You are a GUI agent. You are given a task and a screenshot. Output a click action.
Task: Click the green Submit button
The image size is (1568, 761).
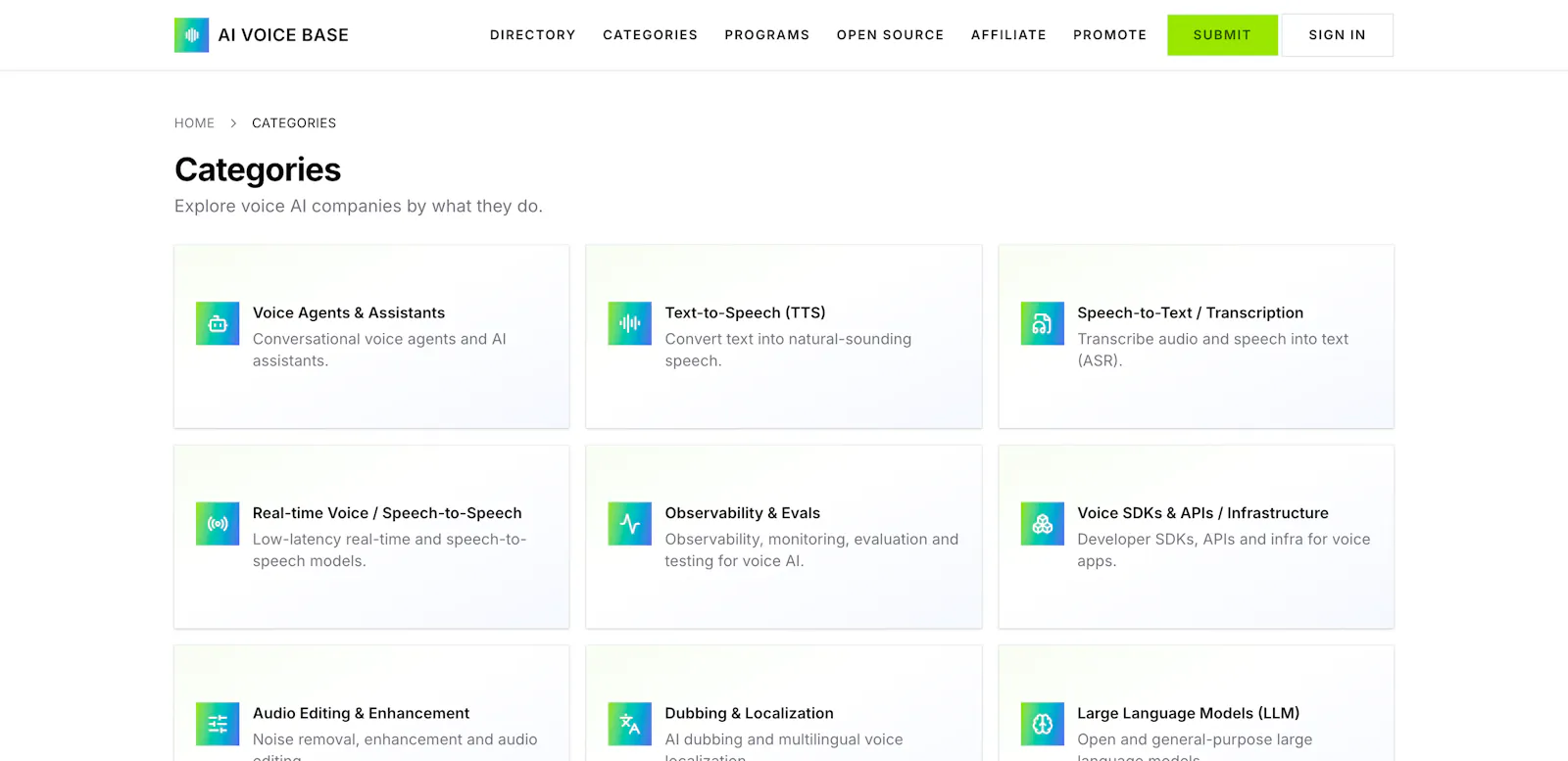1222,35
